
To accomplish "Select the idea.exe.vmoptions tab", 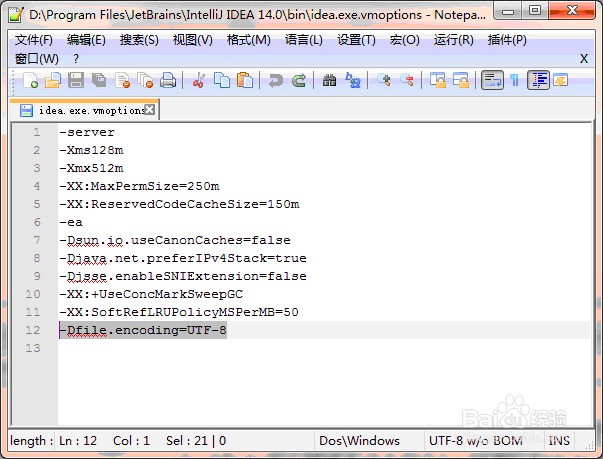I will (x=84, y=110).
